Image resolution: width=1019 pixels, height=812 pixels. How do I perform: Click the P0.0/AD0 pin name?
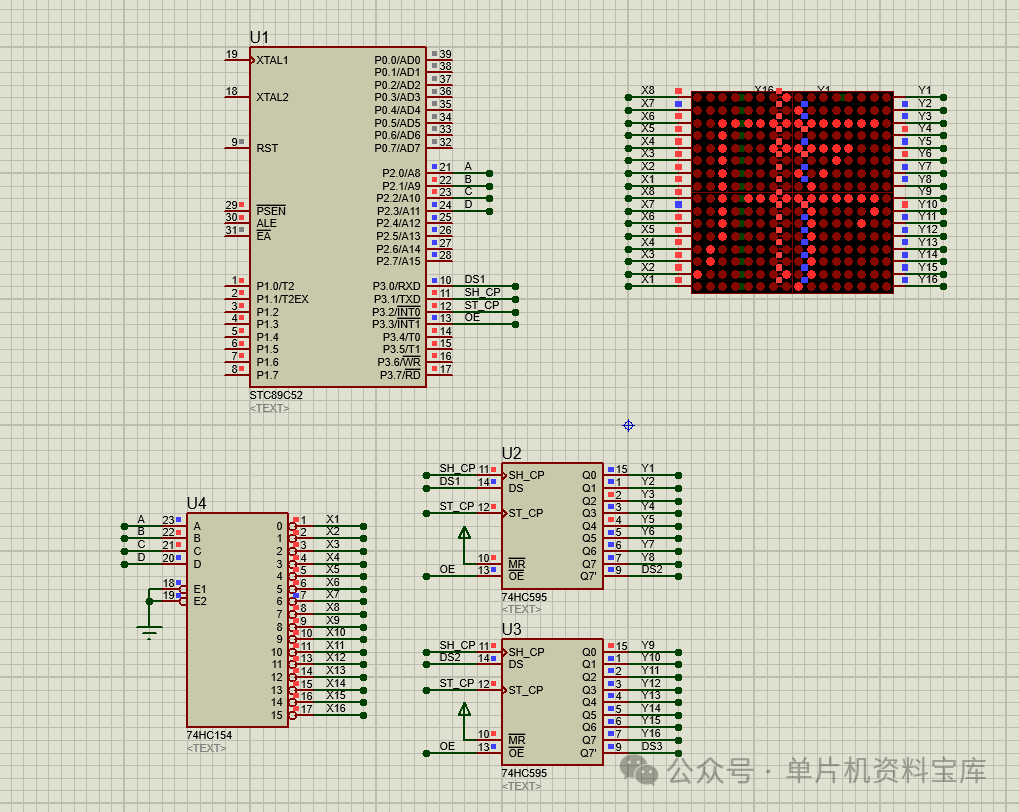point(397,60)
